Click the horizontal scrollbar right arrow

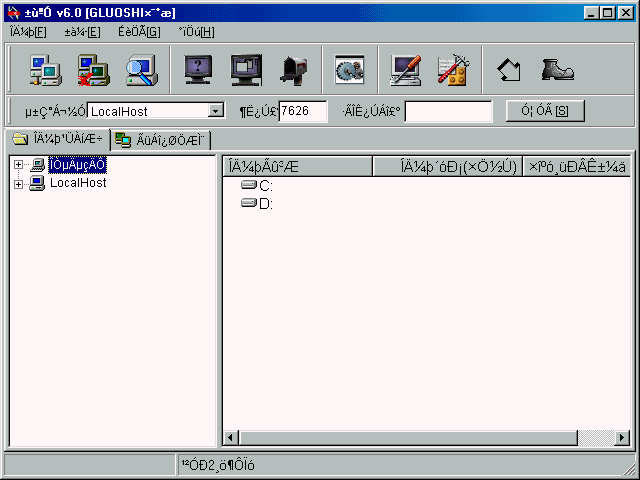tap(622, 437)
